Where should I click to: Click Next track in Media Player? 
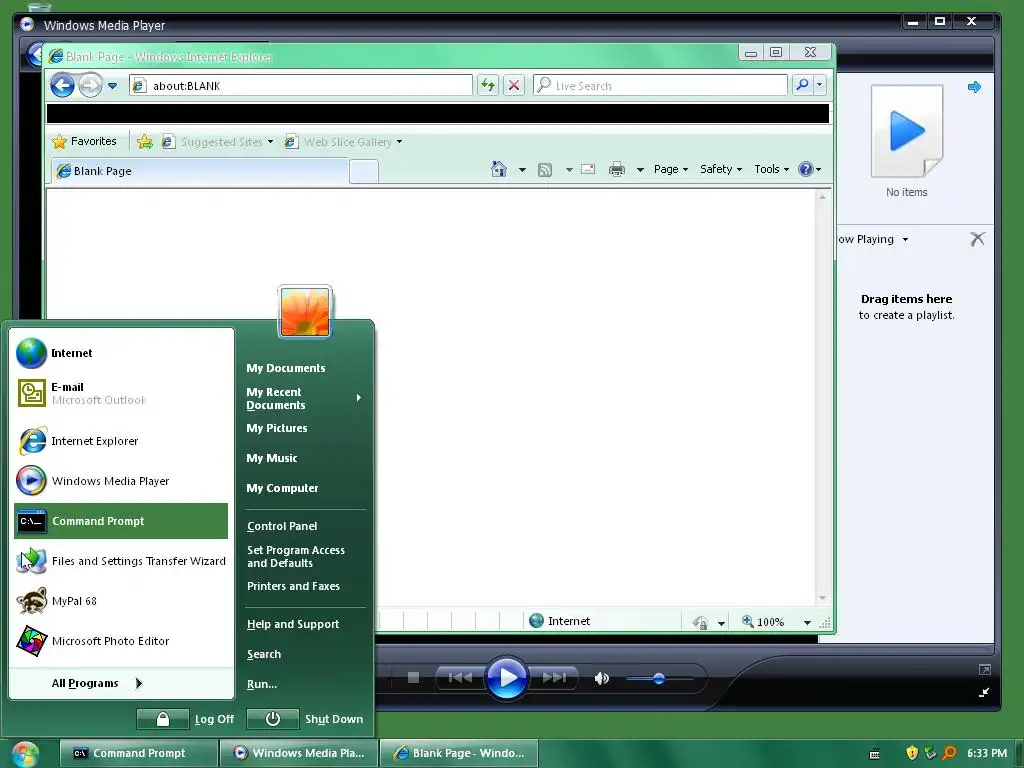click(x=554, y=678)
